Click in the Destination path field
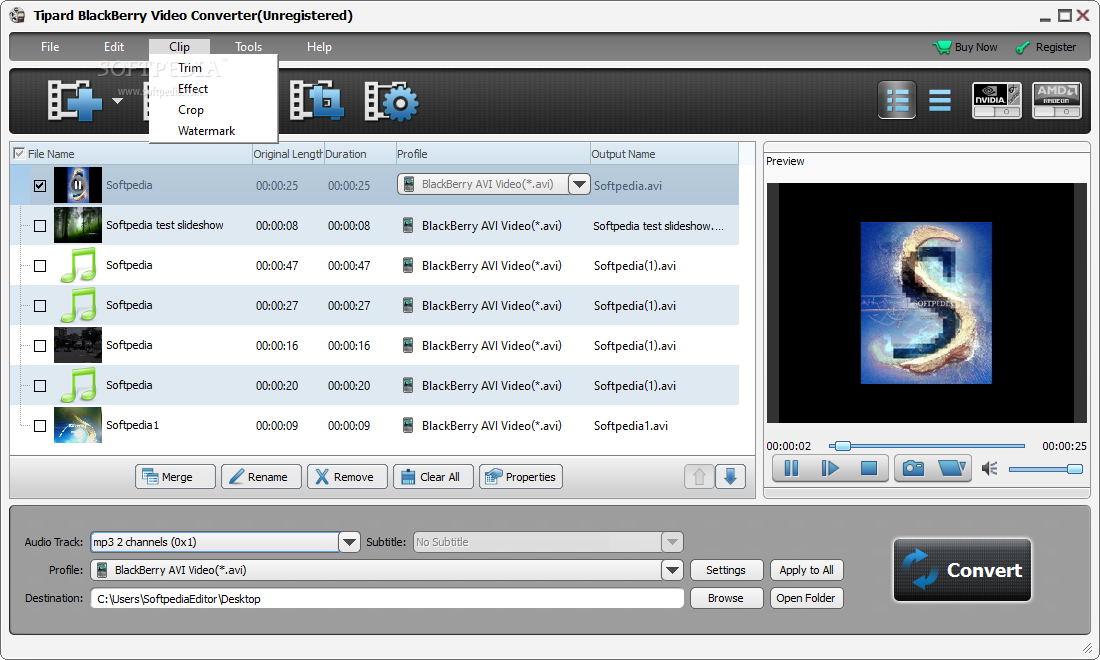 click(387, 598)
